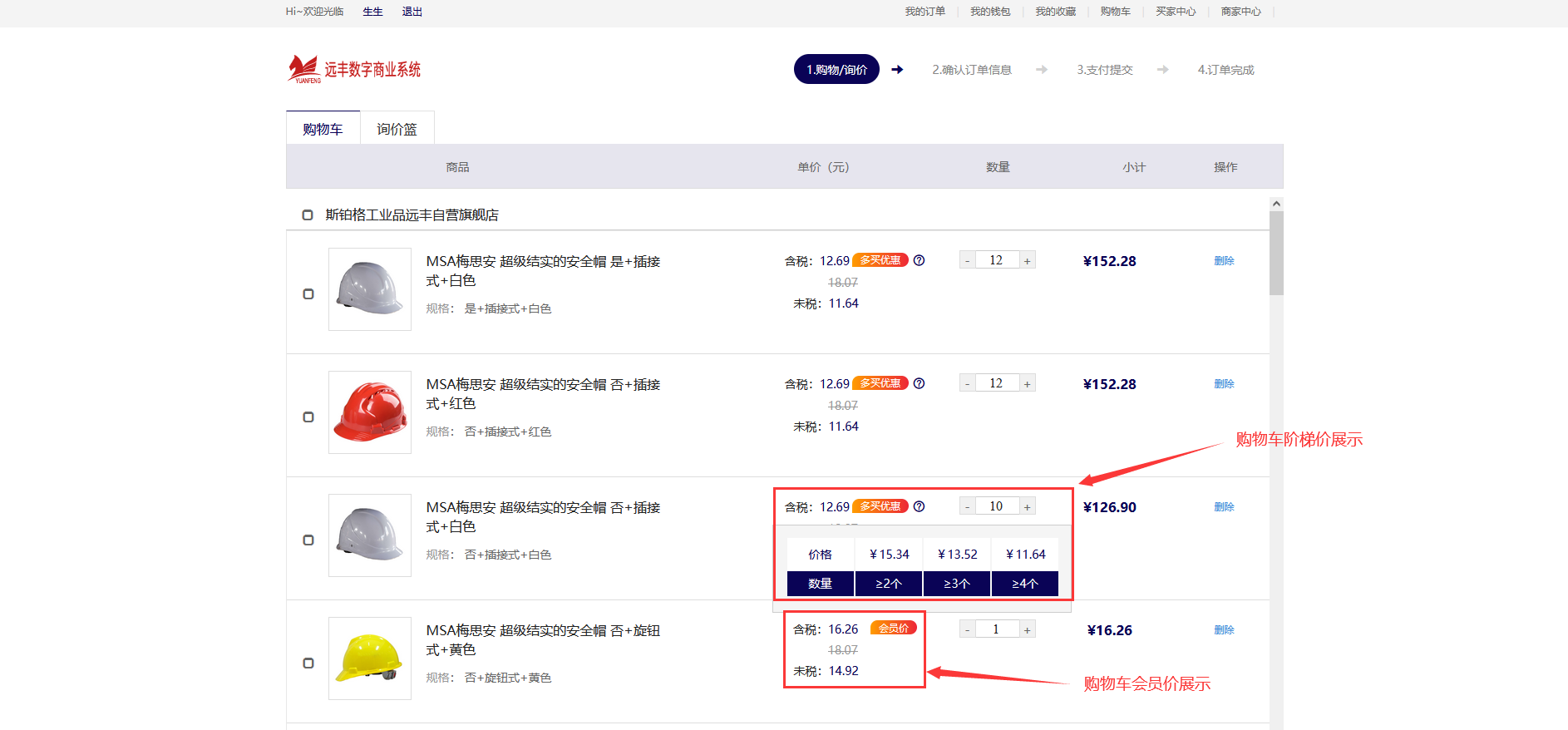Open 我的钱包 in top bar

pyautogui.click(x=990, y=12)
